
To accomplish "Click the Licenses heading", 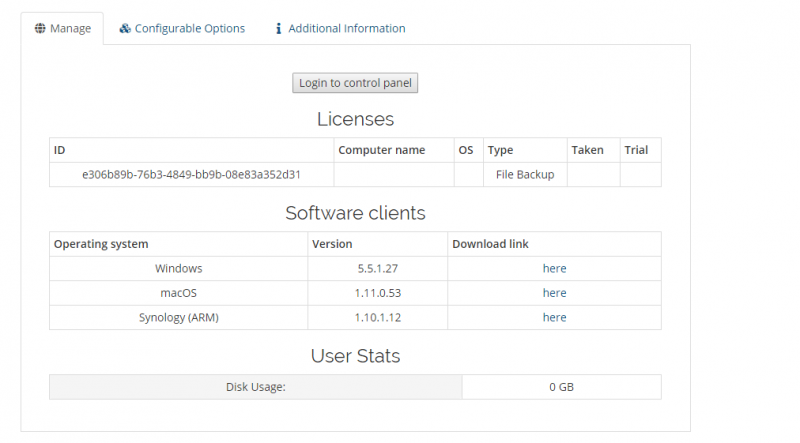I will [355, 119].
